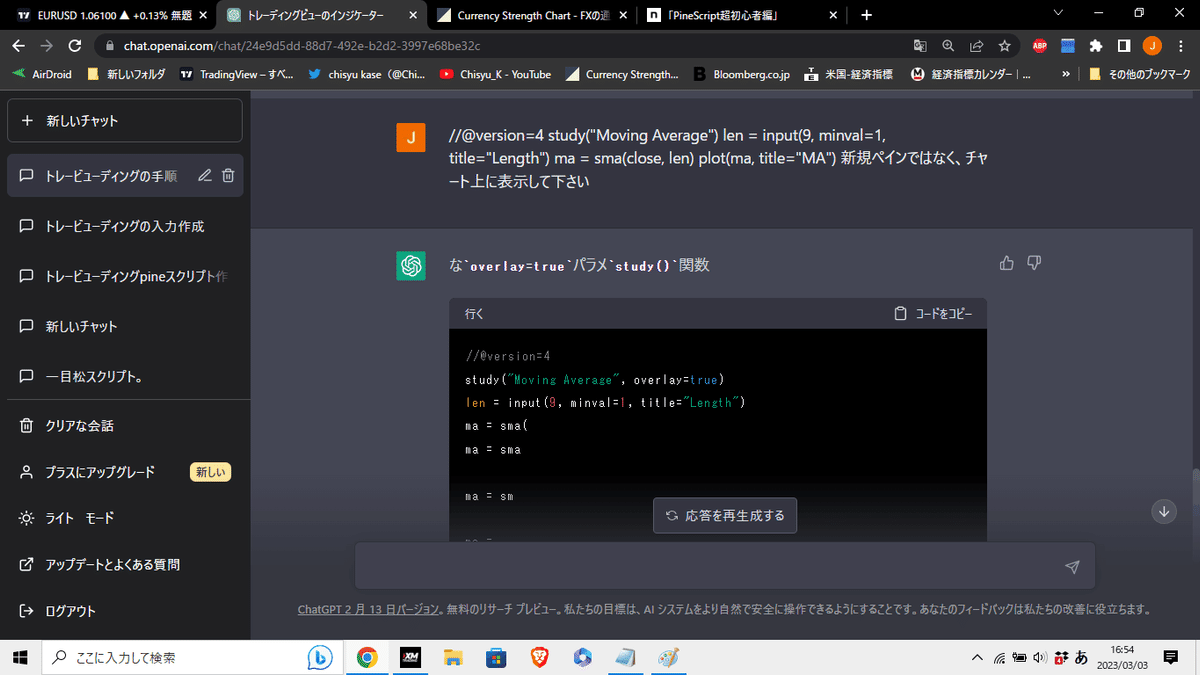The width and height of the screenshot is (1200, 675).
Task: Open File Explorer from taskbar
Action: click(453, 657)
